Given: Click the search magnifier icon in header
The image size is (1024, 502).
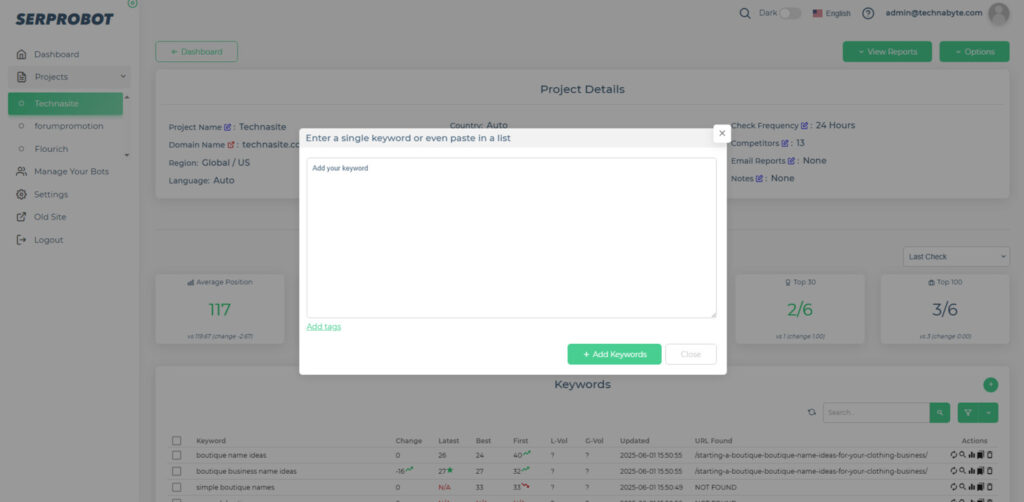Looking at the screenshot, I should click(x=745, y=13).
